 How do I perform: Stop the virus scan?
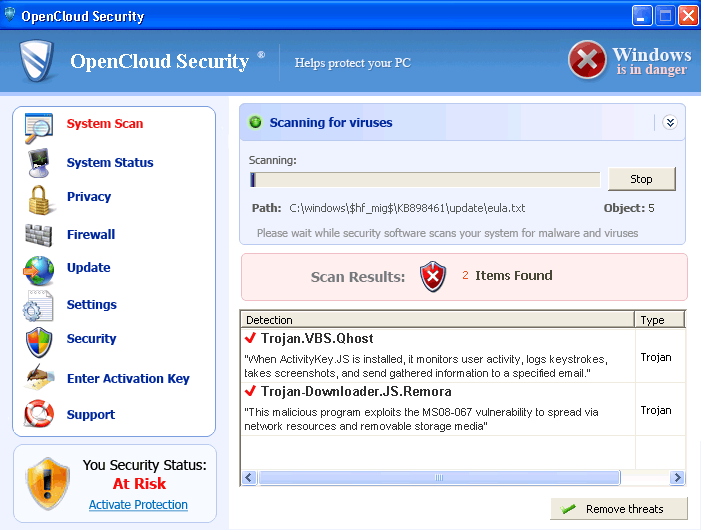[x=641, y=179]
